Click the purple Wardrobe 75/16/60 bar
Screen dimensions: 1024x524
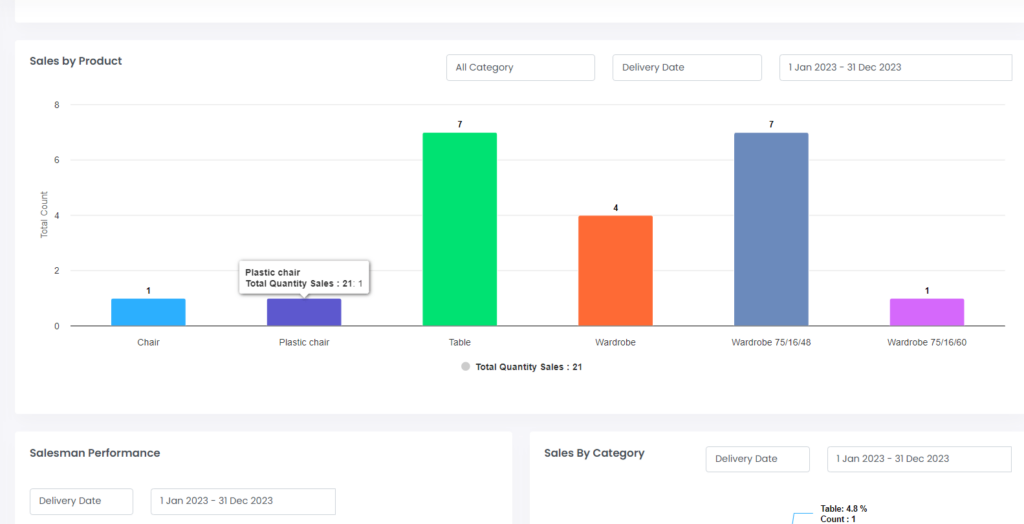click(x=927, y=312)
